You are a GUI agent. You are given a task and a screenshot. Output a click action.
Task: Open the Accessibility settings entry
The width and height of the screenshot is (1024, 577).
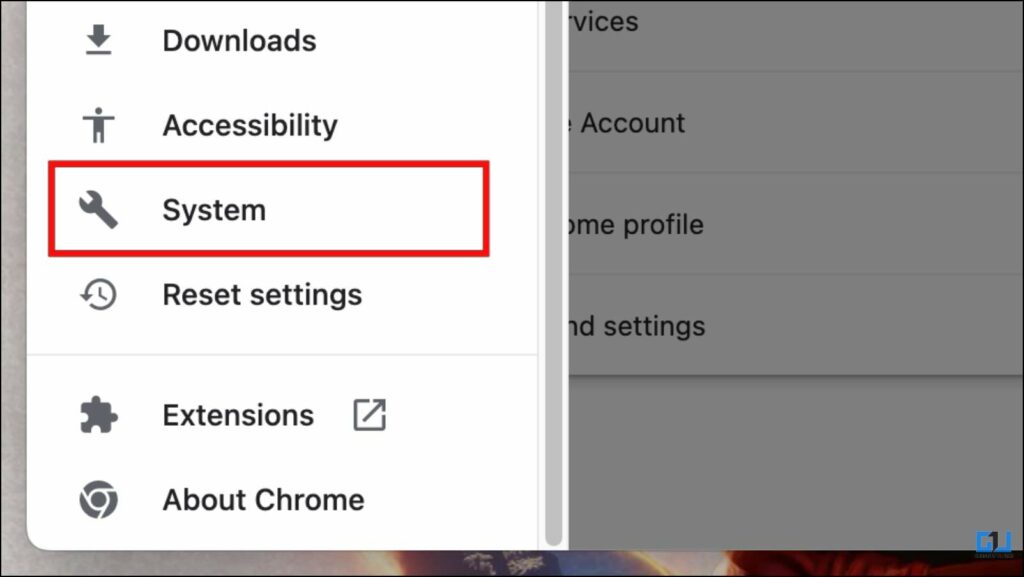click(x=249, y=123)
